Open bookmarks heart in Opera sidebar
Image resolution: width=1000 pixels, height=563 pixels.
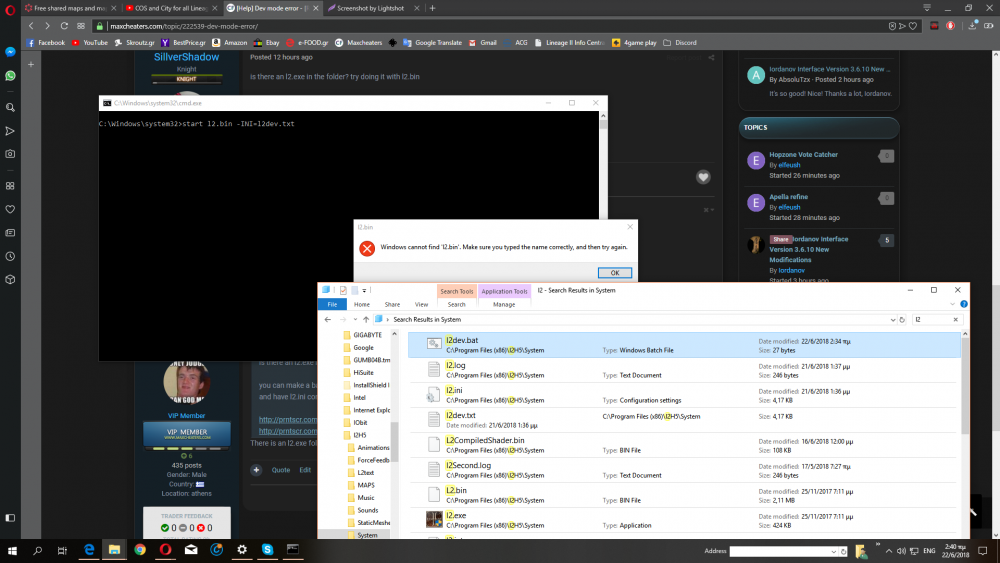[10, 209]
